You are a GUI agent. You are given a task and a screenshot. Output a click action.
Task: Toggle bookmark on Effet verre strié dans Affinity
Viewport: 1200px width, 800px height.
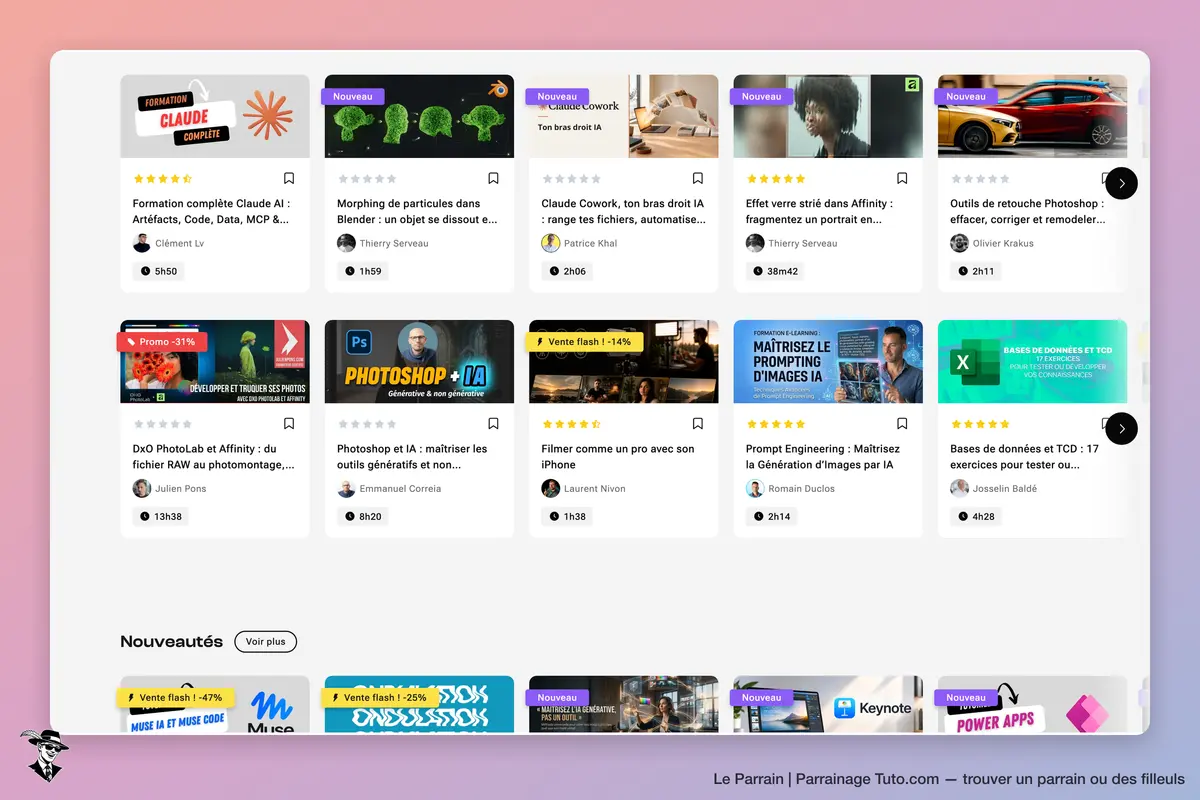tap(902, 178)
